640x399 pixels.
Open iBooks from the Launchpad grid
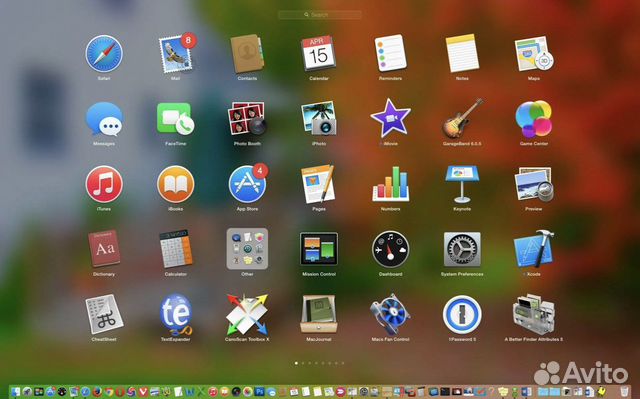tap(176, 184)
